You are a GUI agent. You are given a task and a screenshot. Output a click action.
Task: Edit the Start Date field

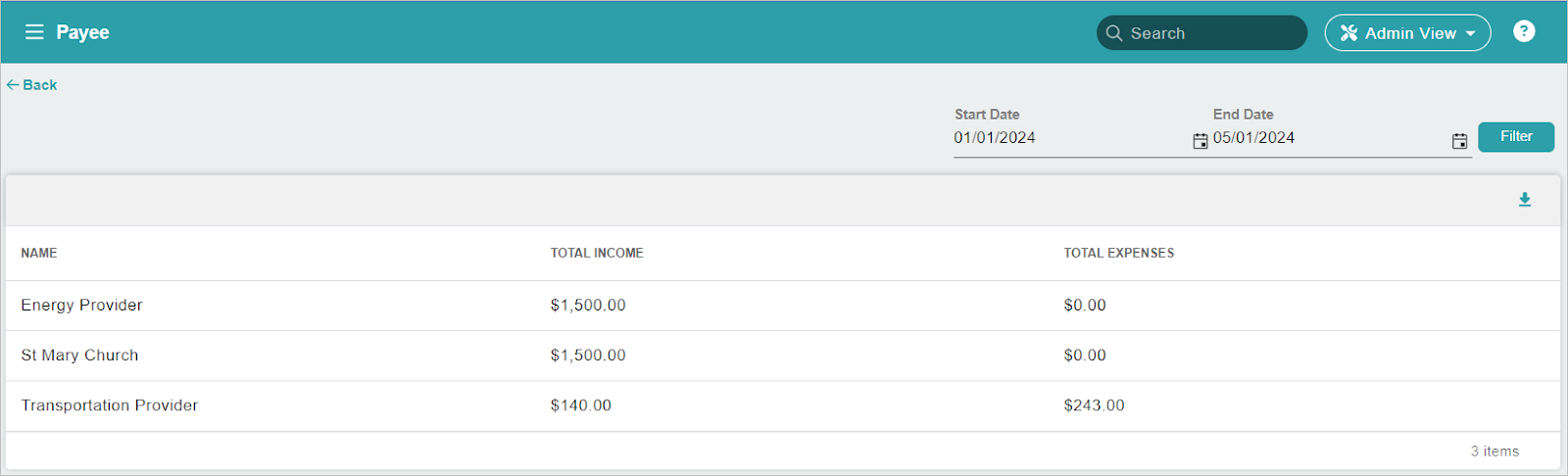1068,138
